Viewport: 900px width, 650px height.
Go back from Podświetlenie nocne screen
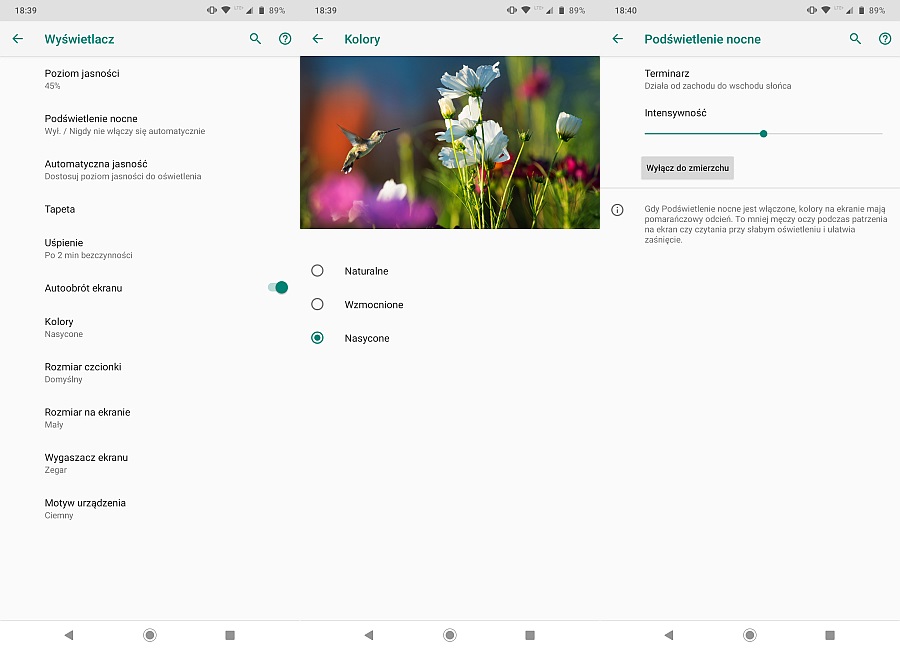(617, 39)
